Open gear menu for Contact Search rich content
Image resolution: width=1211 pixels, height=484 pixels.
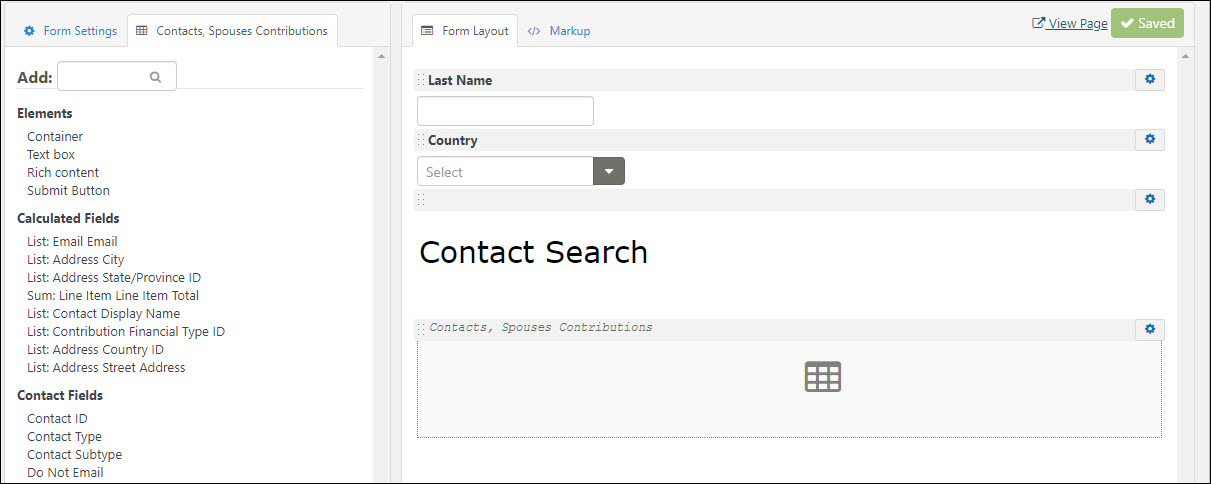(x=1149, y=200)
